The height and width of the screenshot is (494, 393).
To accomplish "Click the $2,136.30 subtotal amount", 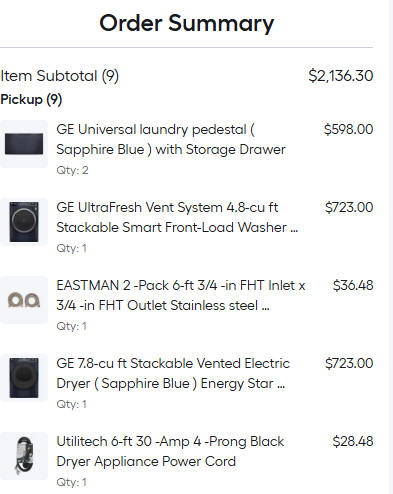I will 341,76.
